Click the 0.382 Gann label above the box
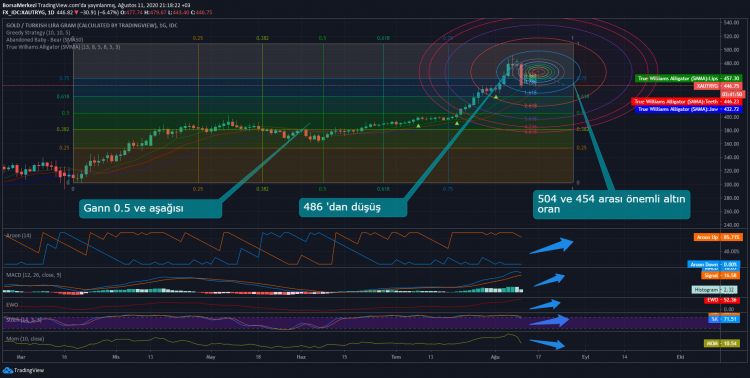 click(262, 38)
